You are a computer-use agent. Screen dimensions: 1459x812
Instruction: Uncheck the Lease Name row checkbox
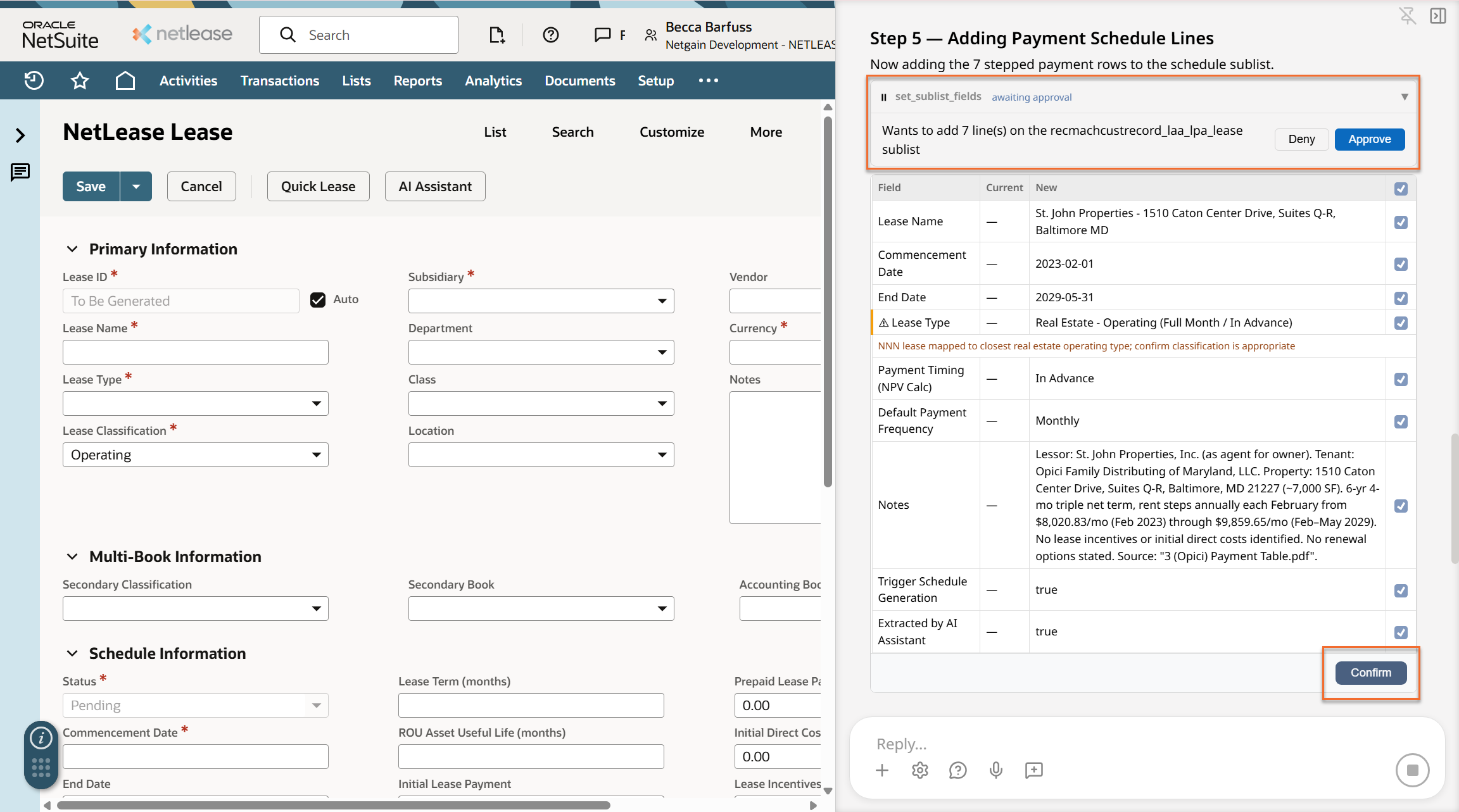(1401, 222)
